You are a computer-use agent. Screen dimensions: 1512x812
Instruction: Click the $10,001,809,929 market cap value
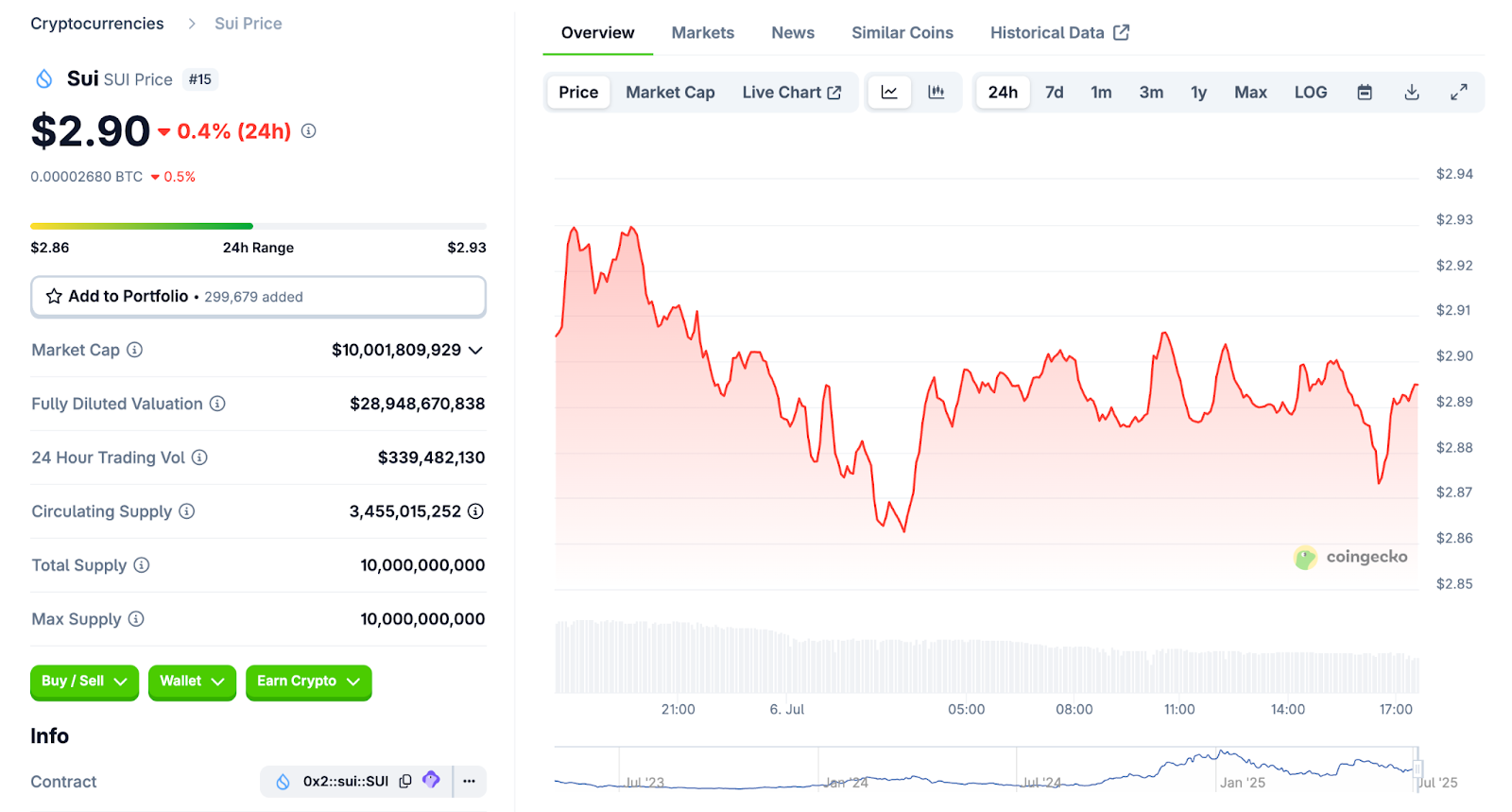click(x=396, y=350)
